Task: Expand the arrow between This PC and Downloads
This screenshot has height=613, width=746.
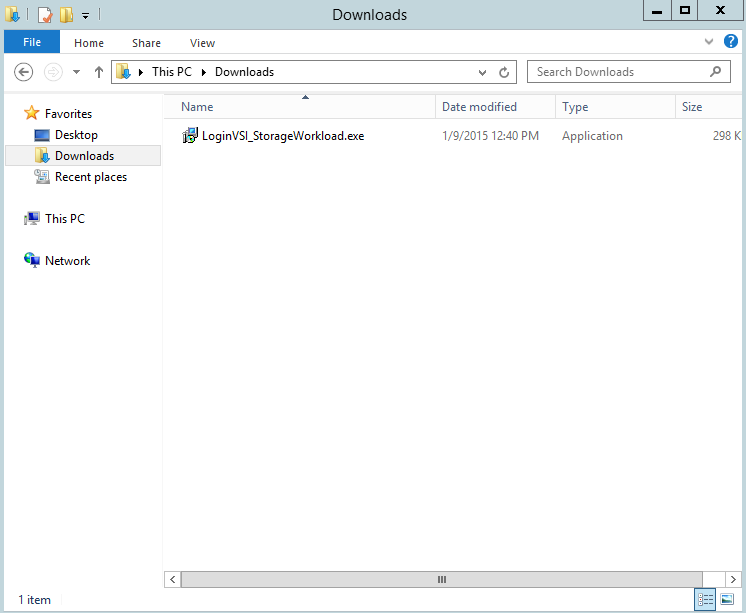Action: click(204, 72)
